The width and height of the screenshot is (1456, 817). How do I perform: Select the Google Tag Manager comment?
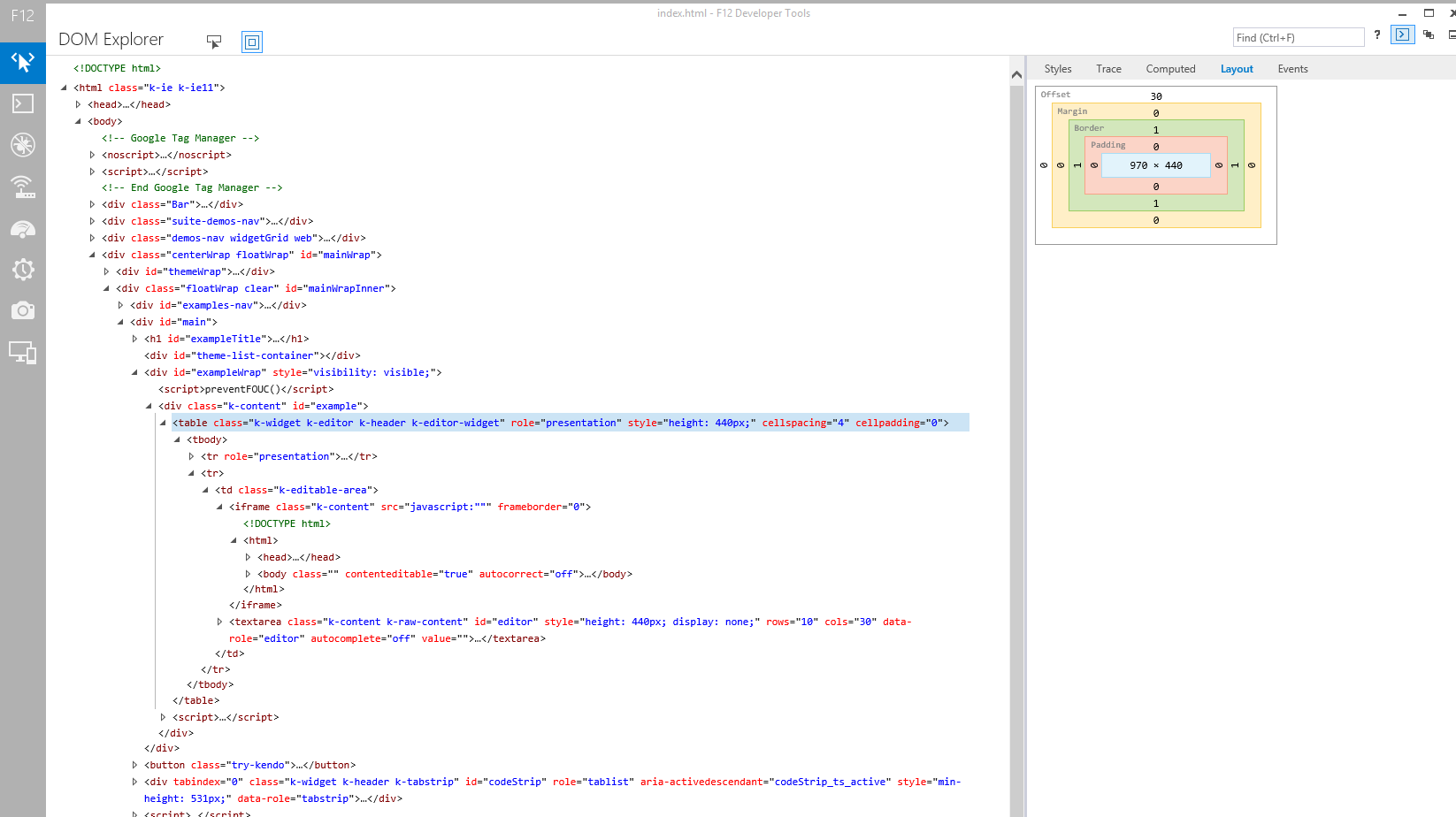180,138
